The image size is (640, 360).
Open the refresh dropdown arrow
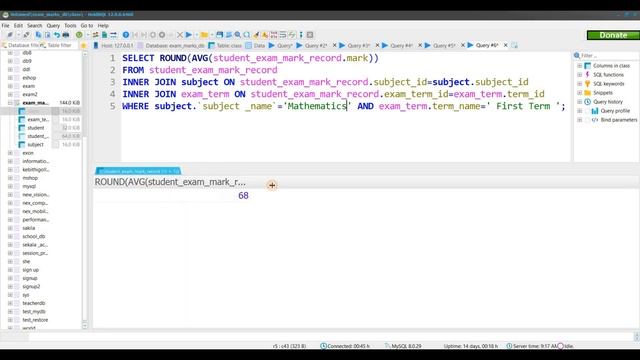[87, 35]
